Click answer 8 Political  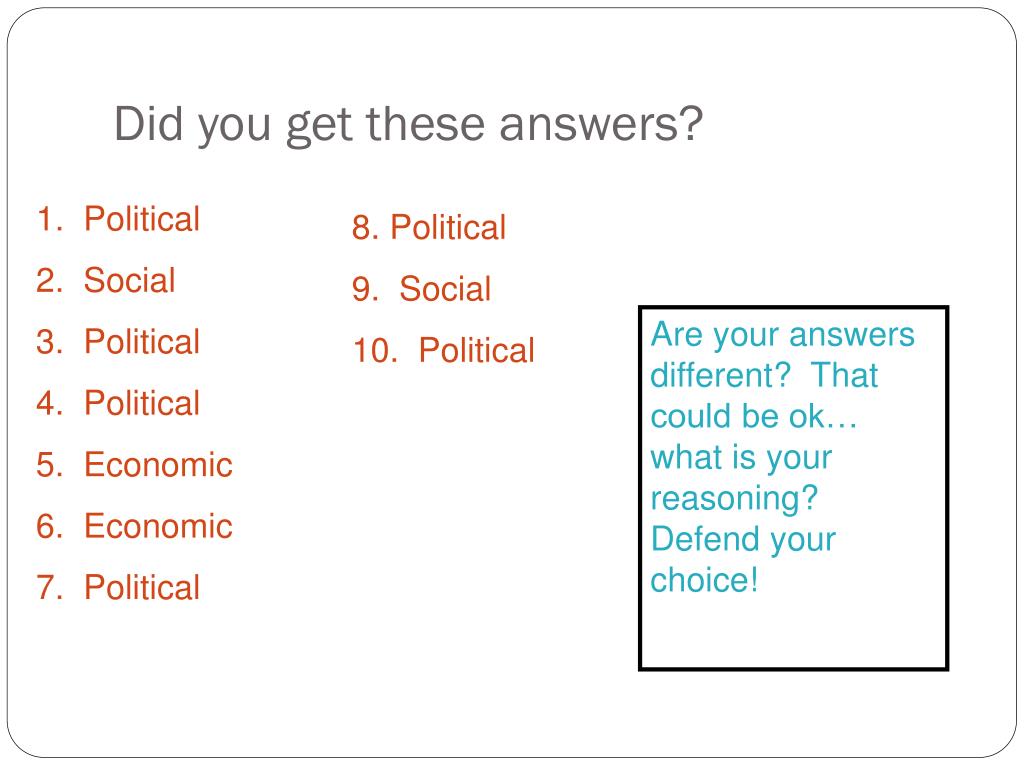click(429, 227)
